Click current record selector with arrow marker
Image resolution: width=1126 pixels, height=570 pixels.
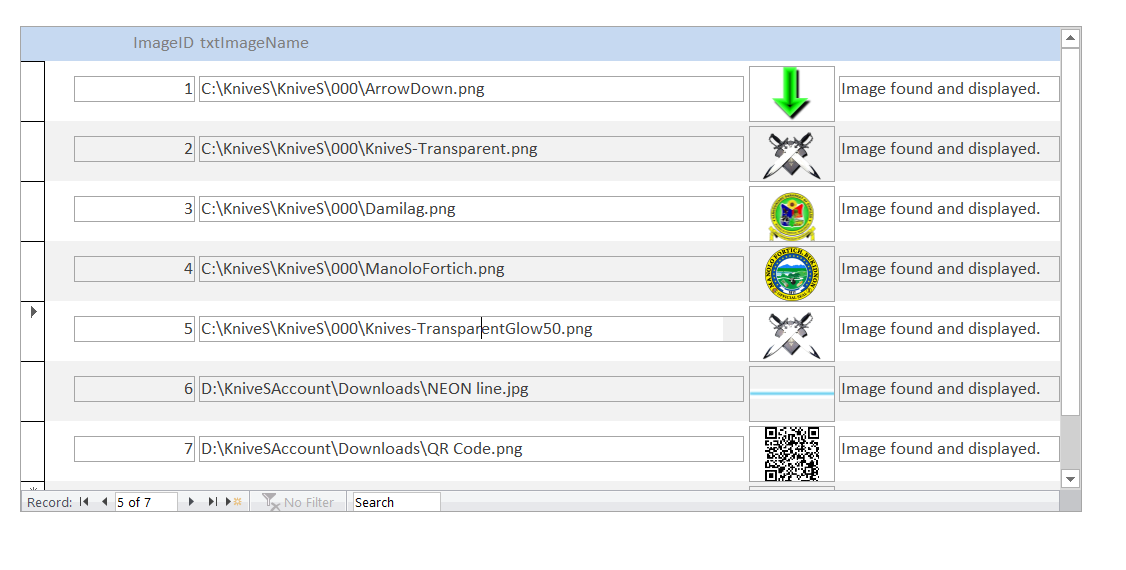click(33, 331)
